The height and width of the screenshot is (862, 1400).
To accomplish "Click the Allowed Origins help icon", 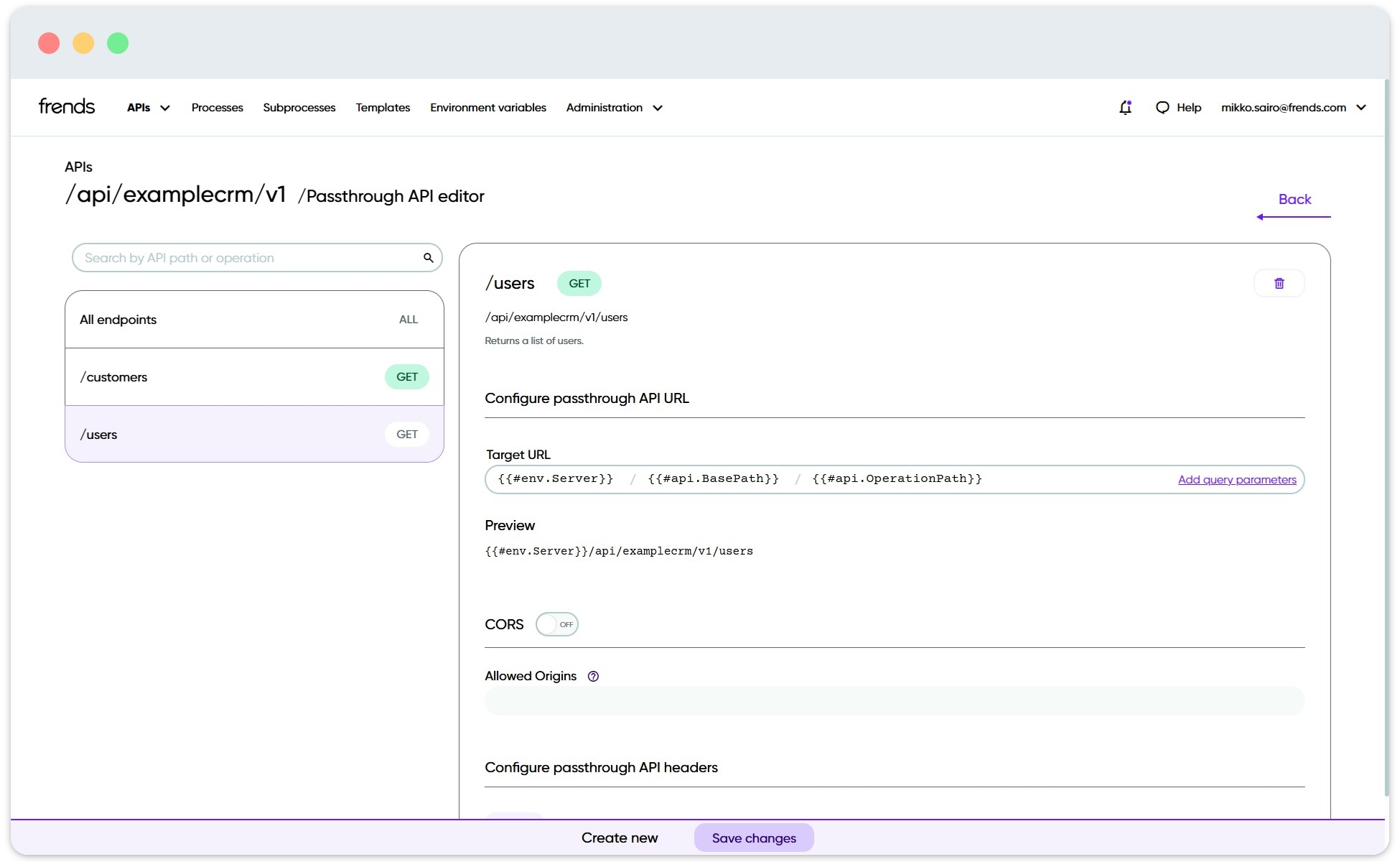I will click(x=593, y=676).
